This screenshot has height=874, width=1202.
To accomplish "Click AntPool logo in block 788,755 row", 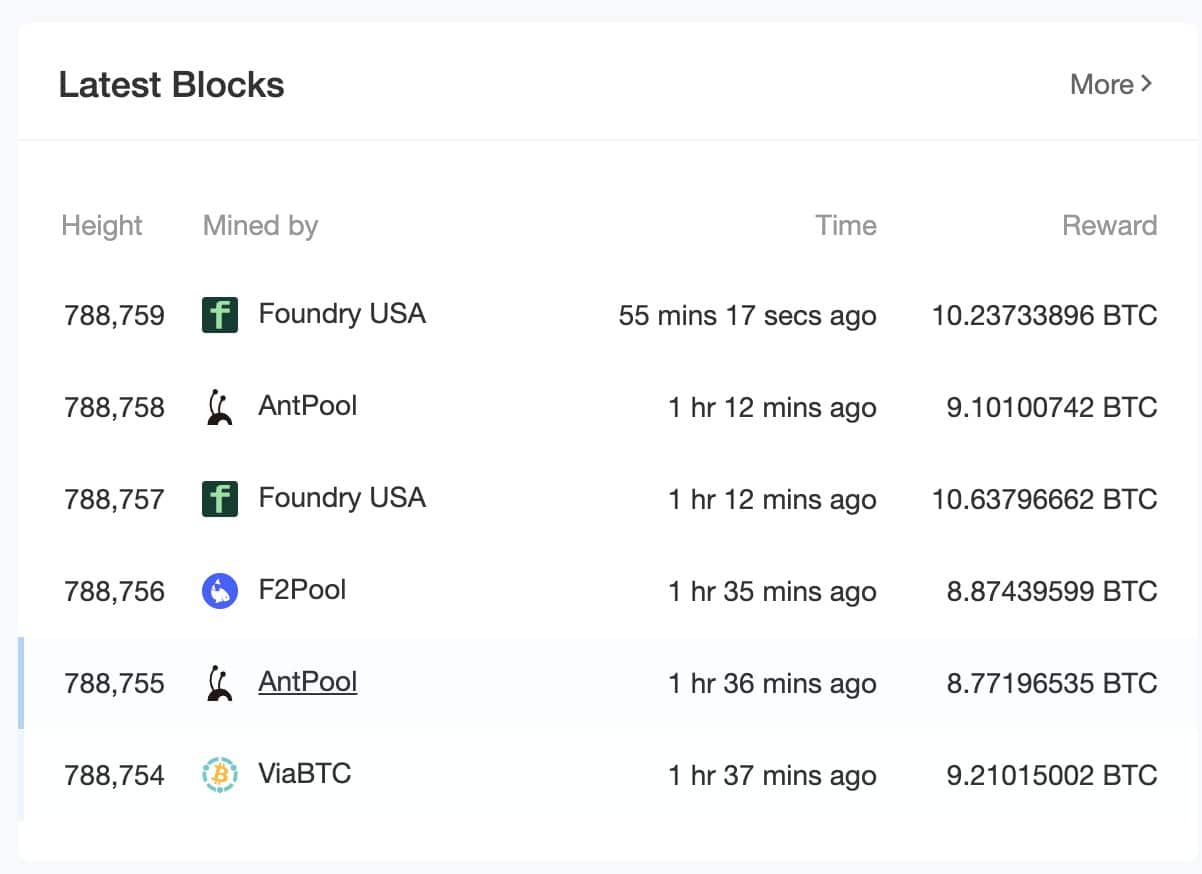I will point(220,683).
